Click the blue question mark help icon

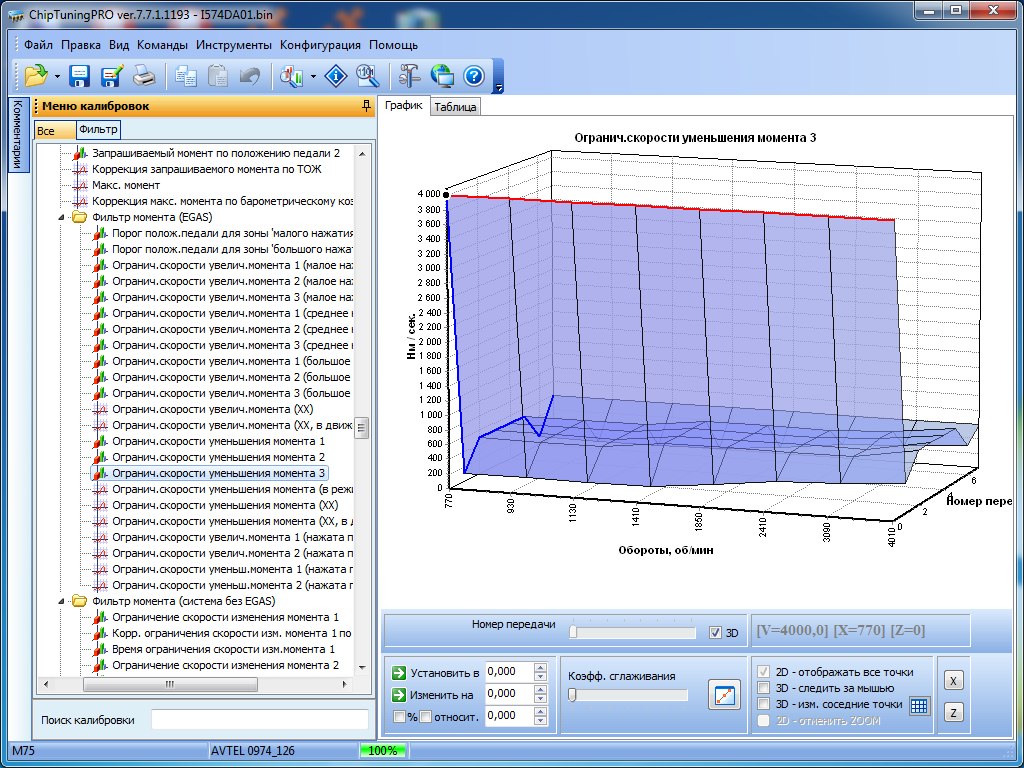[474, 76]
